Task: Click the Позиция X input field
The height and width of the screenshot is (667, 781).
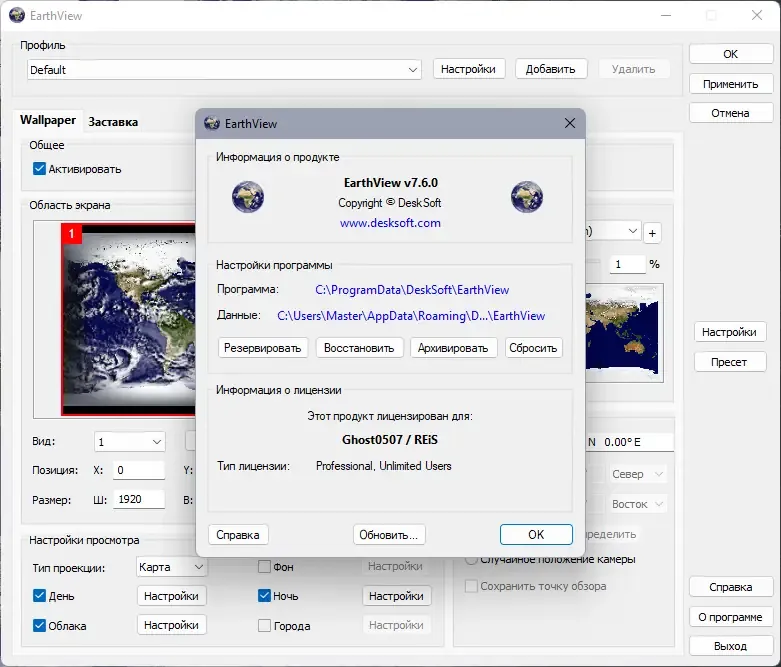Action: click(x=139, y=470)
